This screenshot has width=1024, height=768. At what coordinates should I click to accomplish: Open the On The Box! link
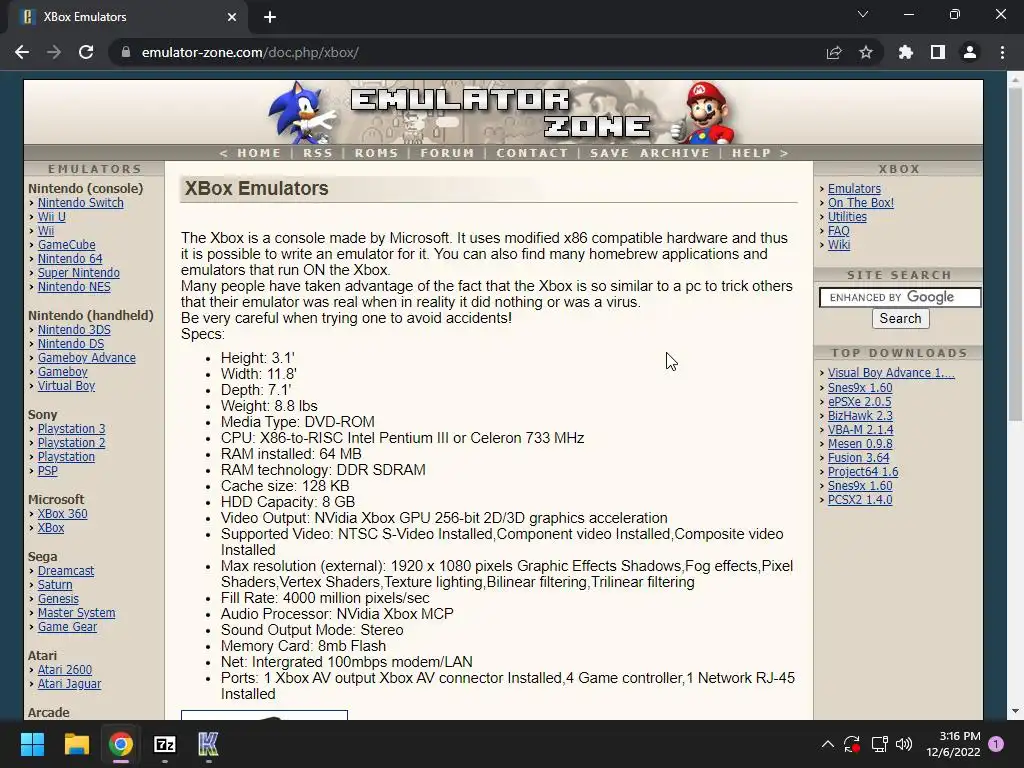pyautogui.click(x=861, y=202)
